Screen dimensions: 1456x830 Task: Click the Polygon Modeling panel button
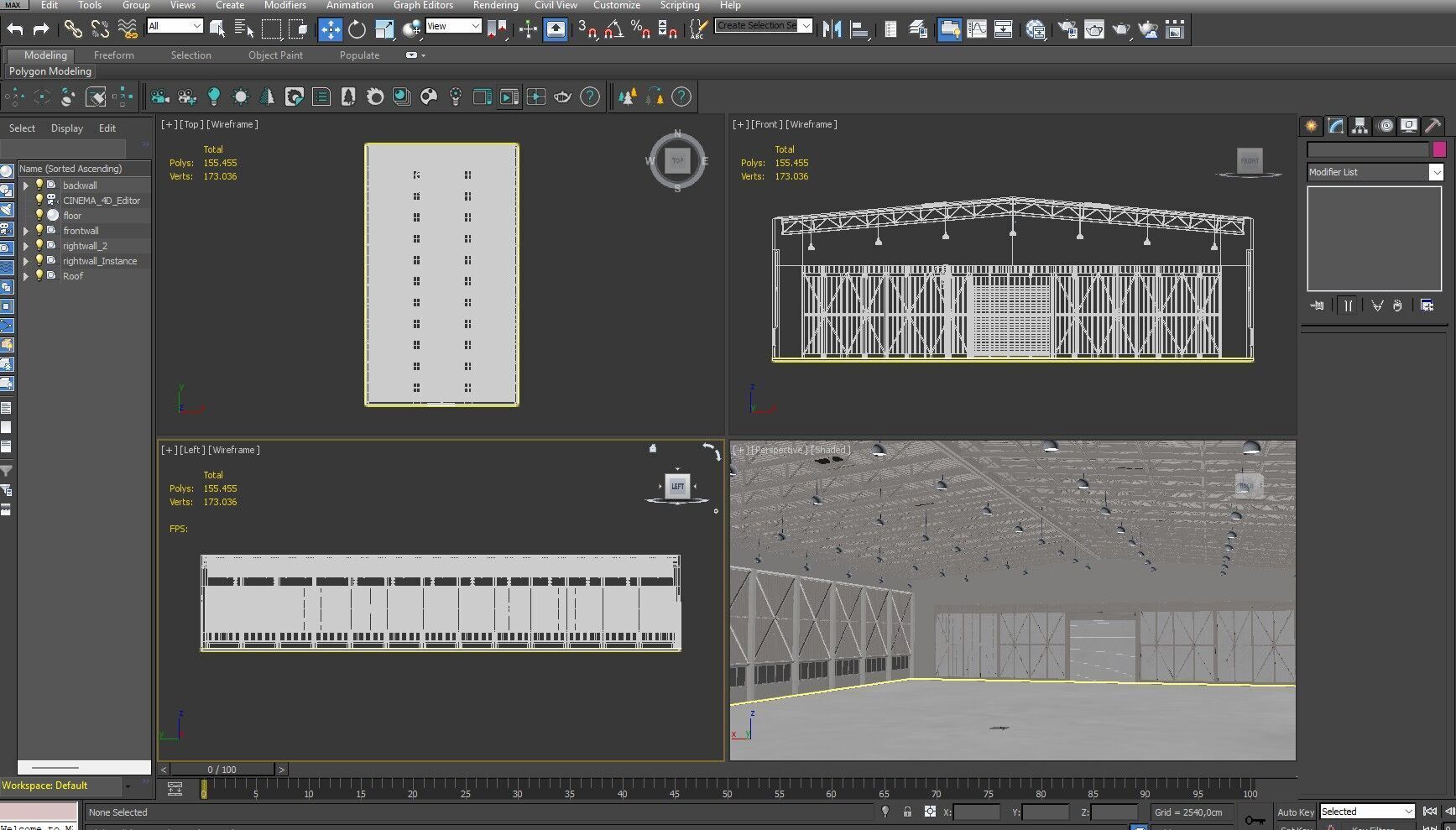point(50,71)
